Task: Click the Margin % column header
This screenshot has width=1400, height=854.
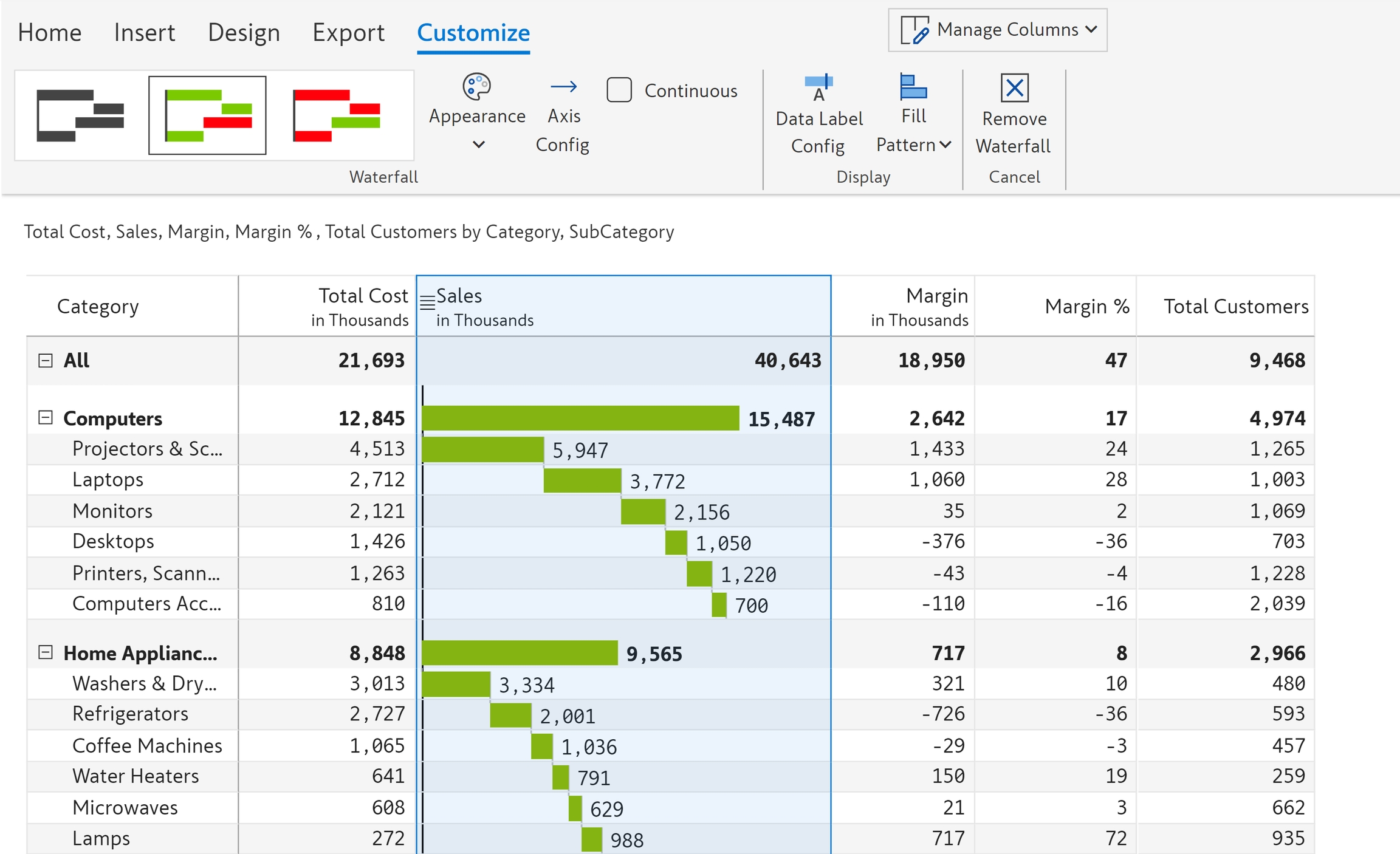Action: [x=1086, y=307]
